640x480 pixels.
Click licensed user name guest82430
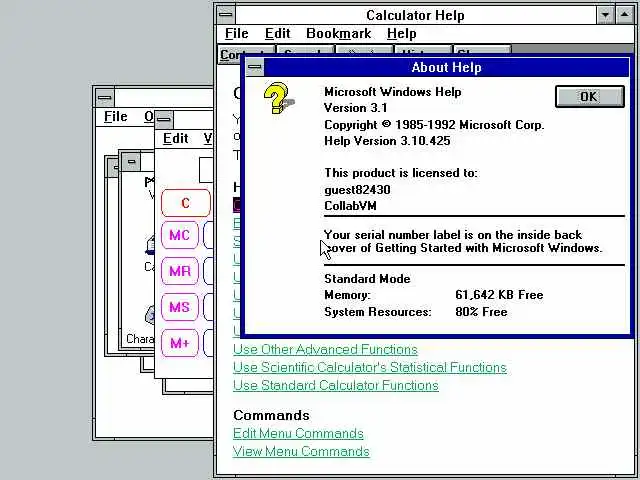click(358, 190)
